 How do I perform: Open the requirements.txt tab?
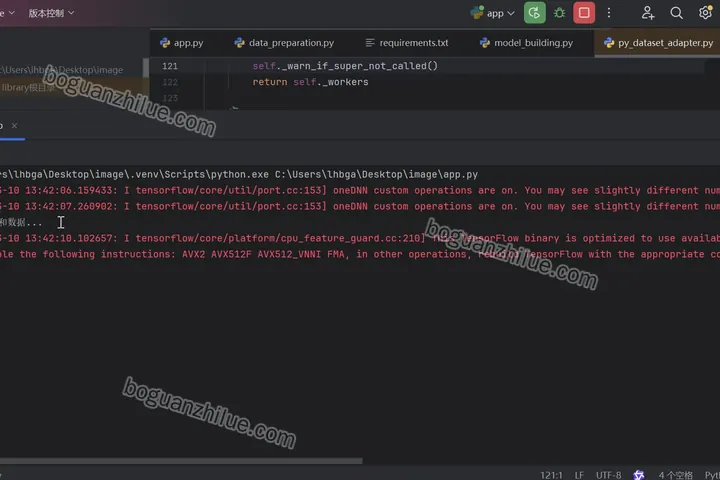[407, 43]
